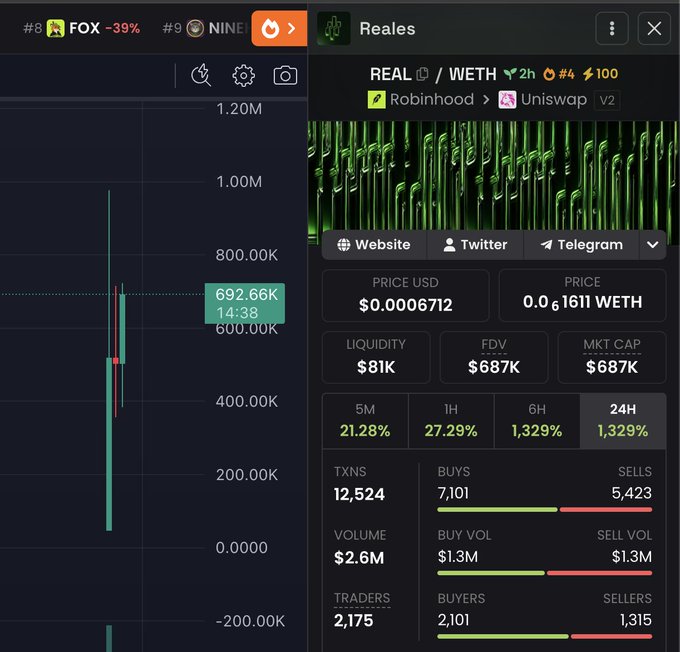The height and width of the screenshot is (652, 680).
Task: Select the 6H timeframe tab
Action: click(537, 420)
